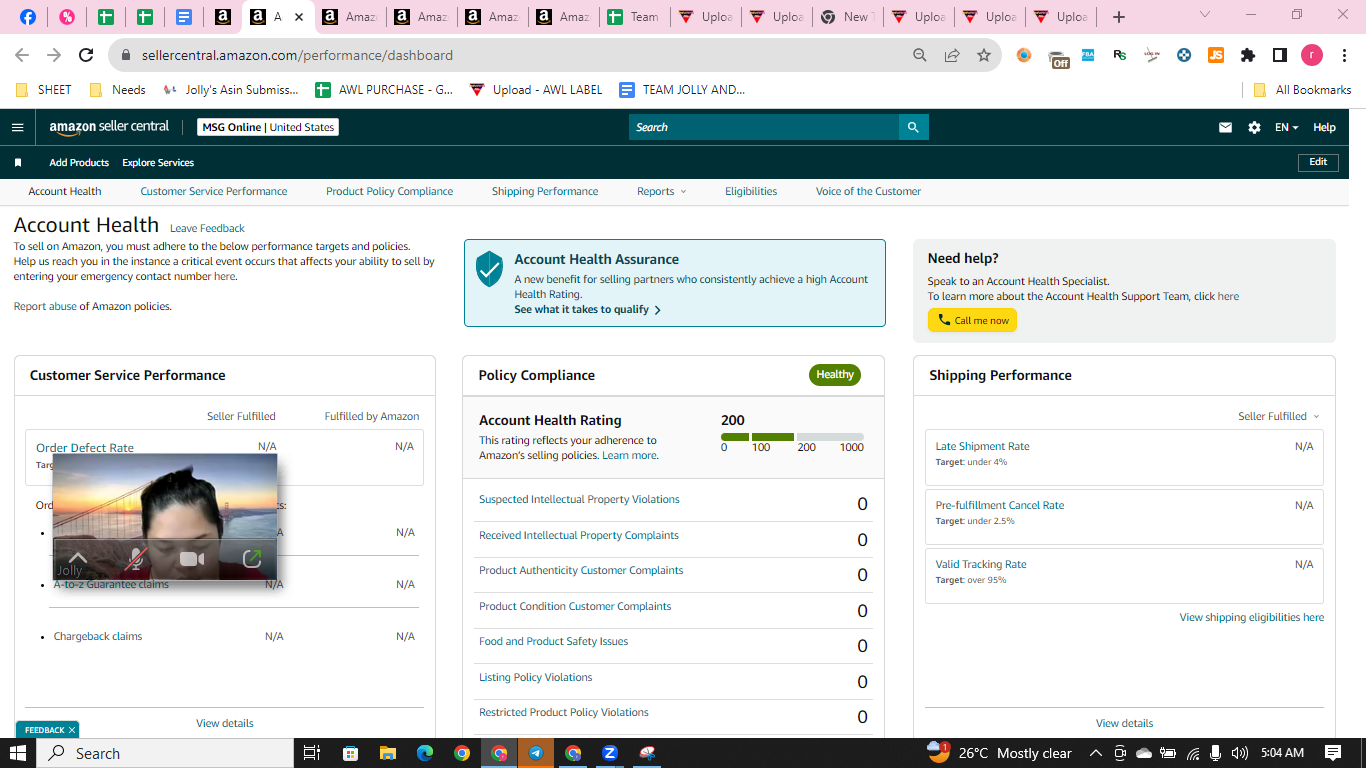
Task: Open the Leave Feedback link
Action: tap(207, 228)
